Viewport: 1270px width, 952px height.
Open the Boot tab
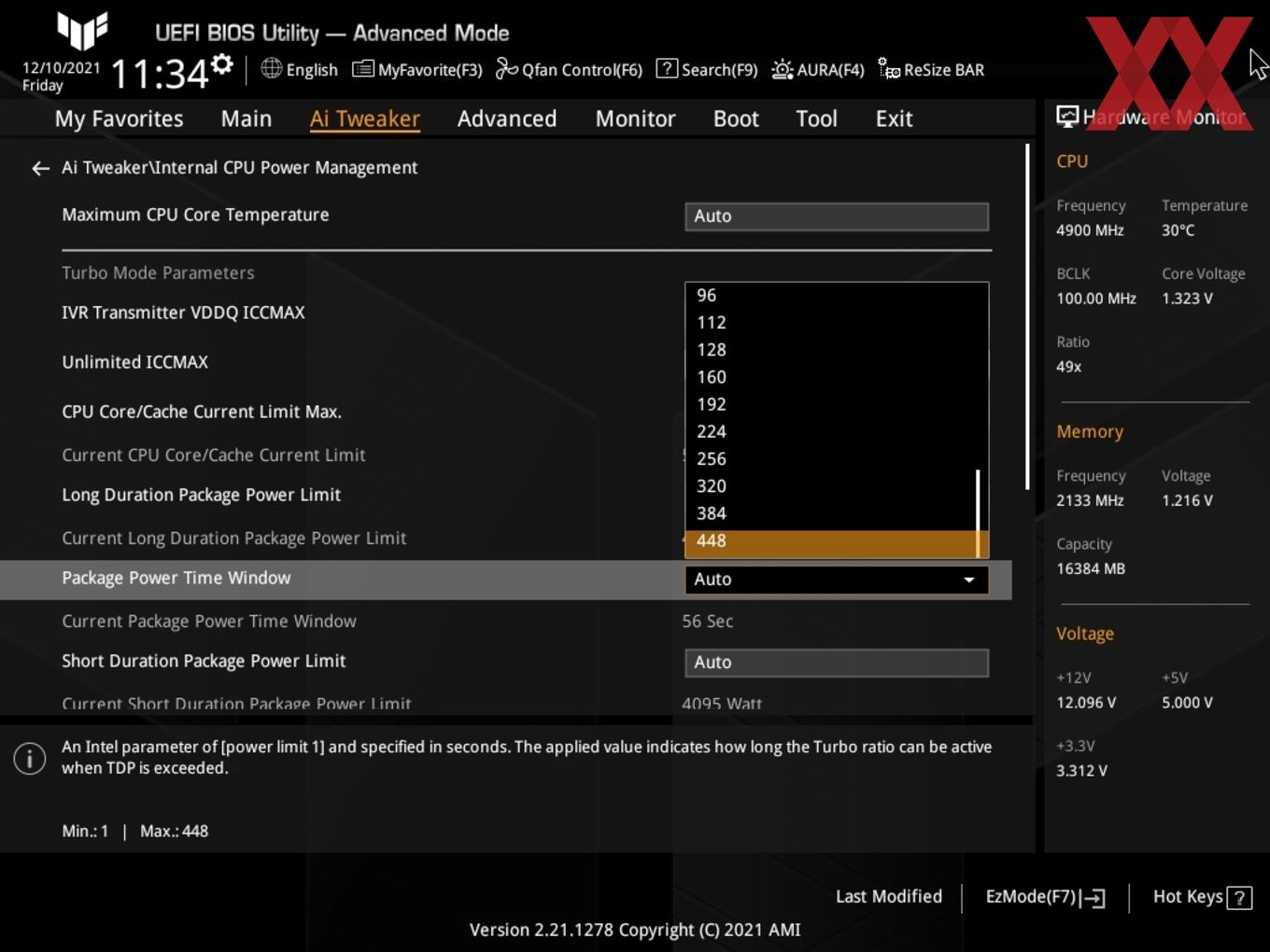736,119
